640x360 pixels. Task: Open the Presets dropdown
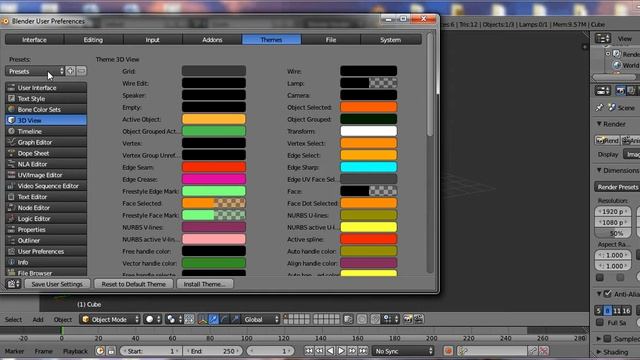point(35,71)
